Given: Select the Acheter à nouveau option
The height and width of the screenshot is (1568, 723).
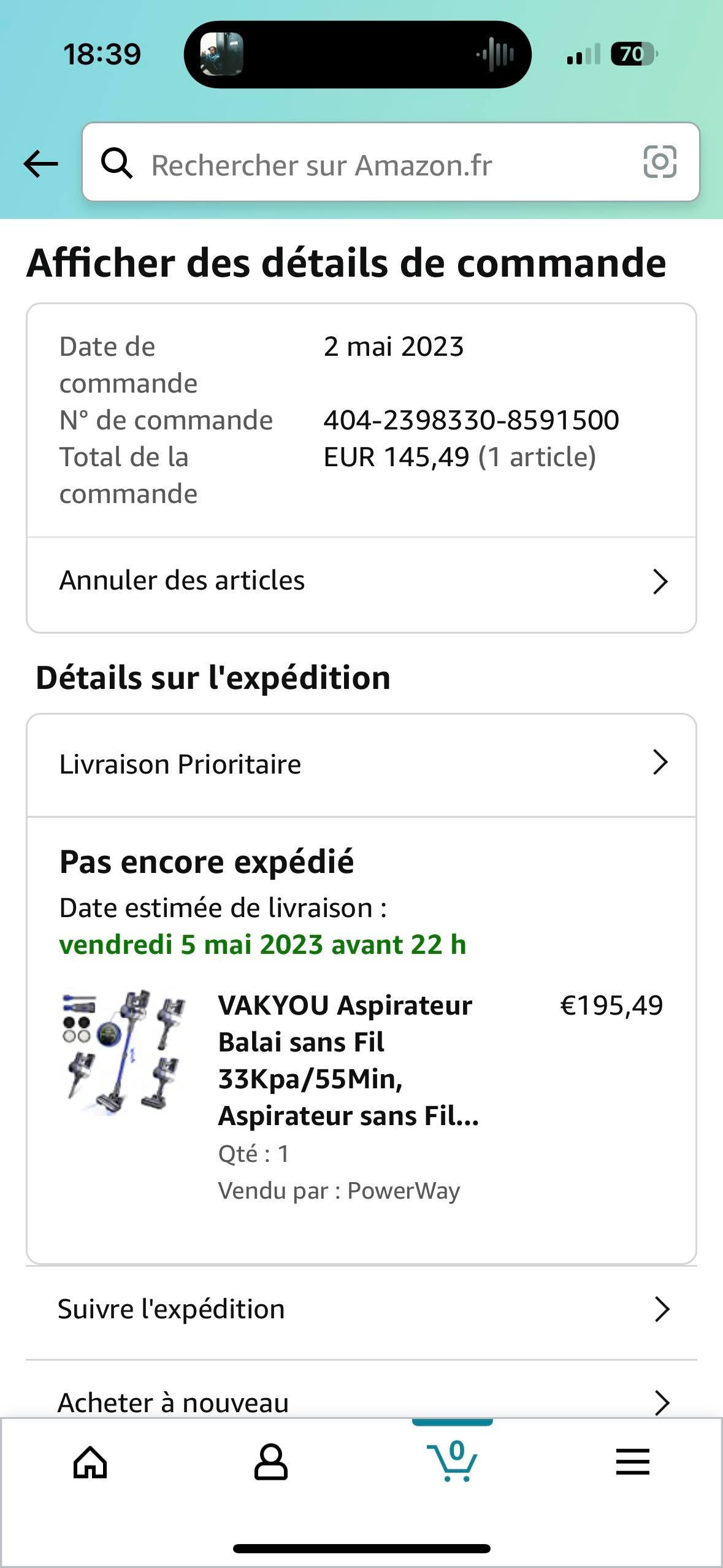Looking at the screenshot, I should coord(174,1402).
